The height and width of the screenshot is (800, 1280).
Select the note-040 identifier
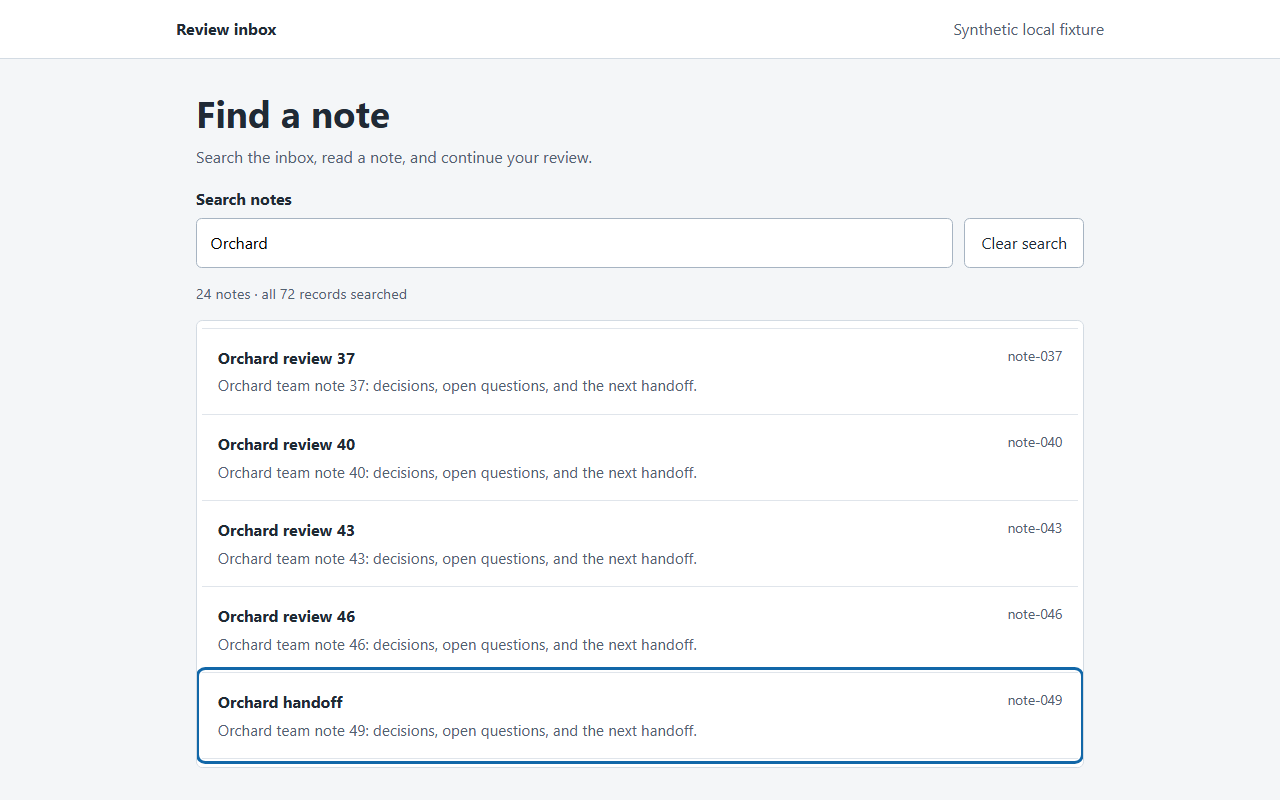pyautogui.click(x=1035, y=443)
